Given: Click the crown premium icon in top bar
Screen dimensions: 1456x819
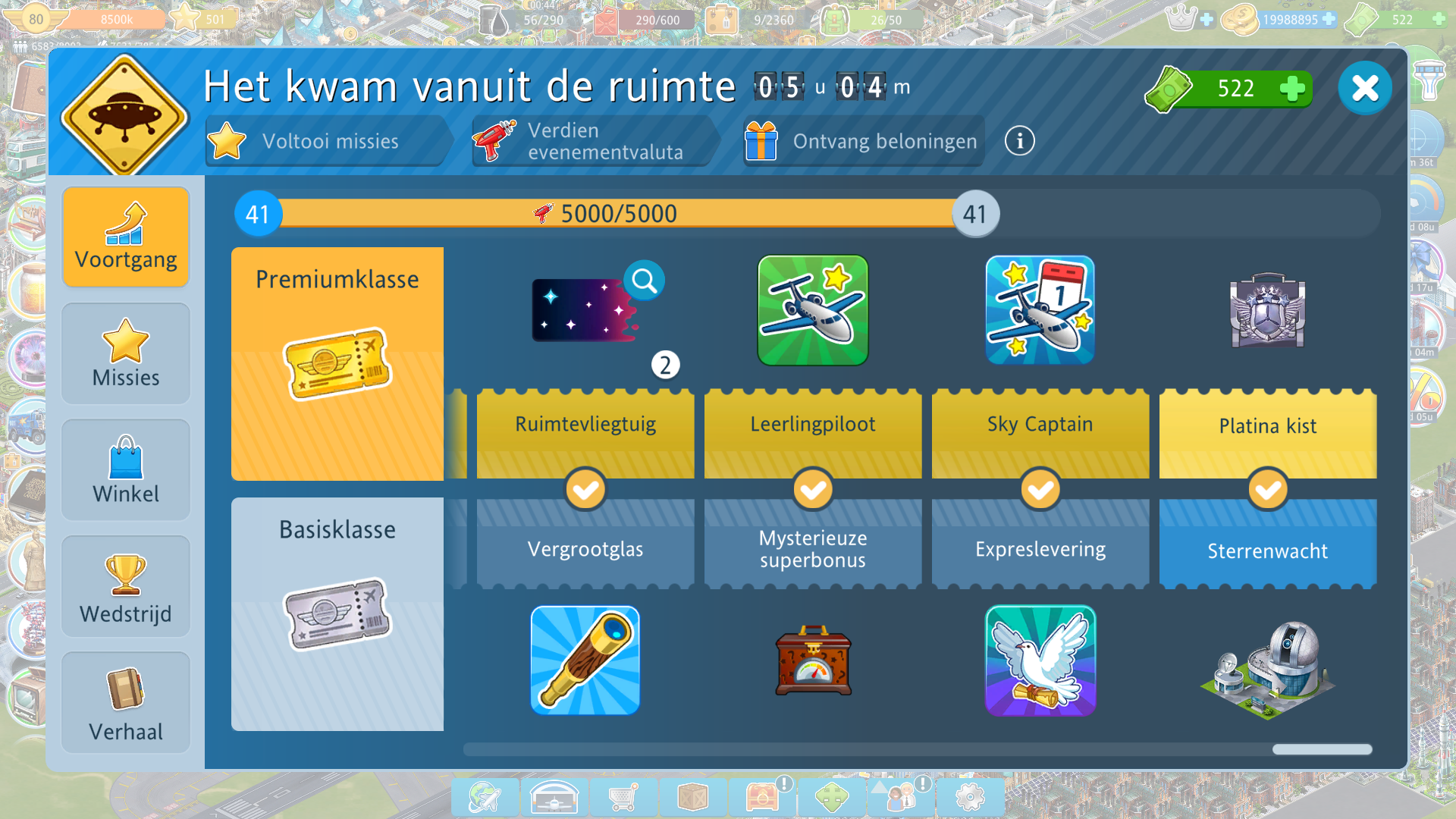Looking at the screenshot, I should pos(1181,18).
